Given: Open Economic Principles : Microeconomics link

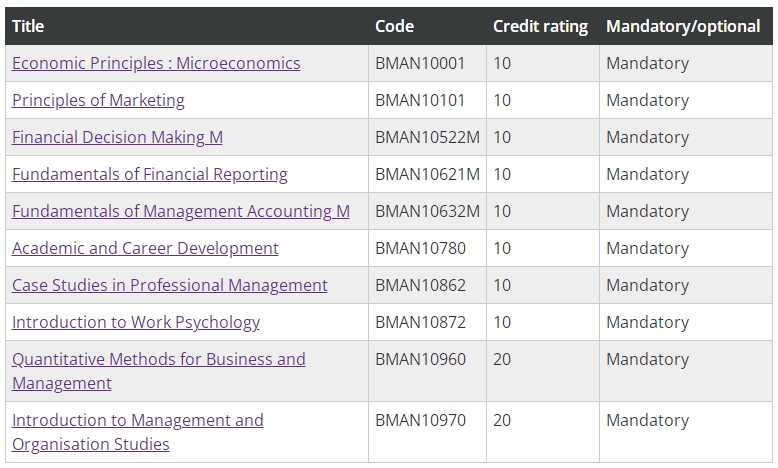Looking at the screenshot, I should pyautogui.click(x=156, y=63).
